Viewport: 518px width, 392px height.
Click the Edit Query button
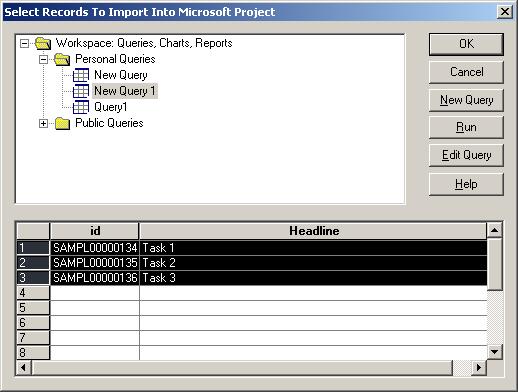[466, 155]
